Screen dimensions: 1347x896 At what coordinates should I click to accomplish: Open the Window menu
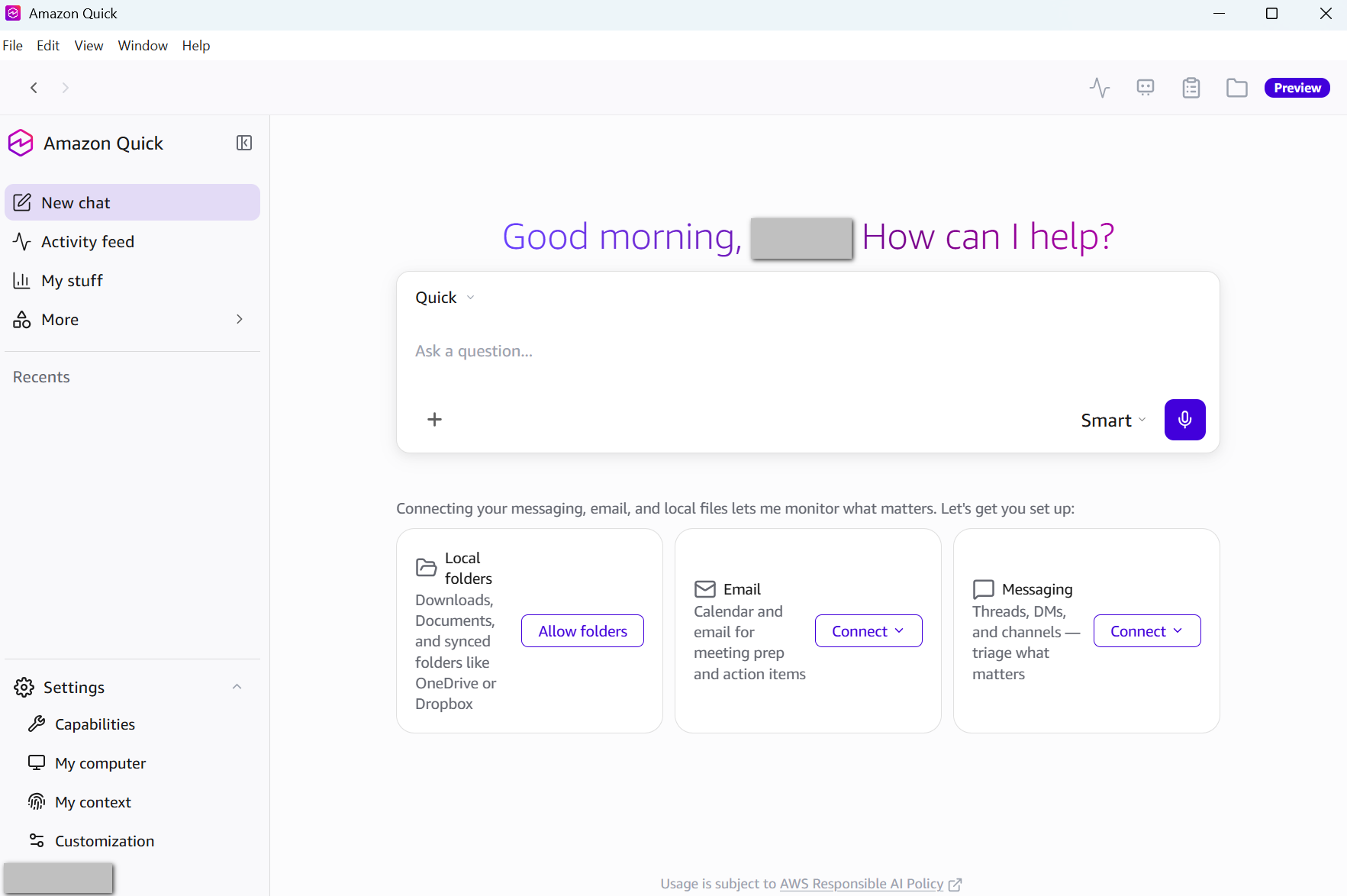[143, 46]
